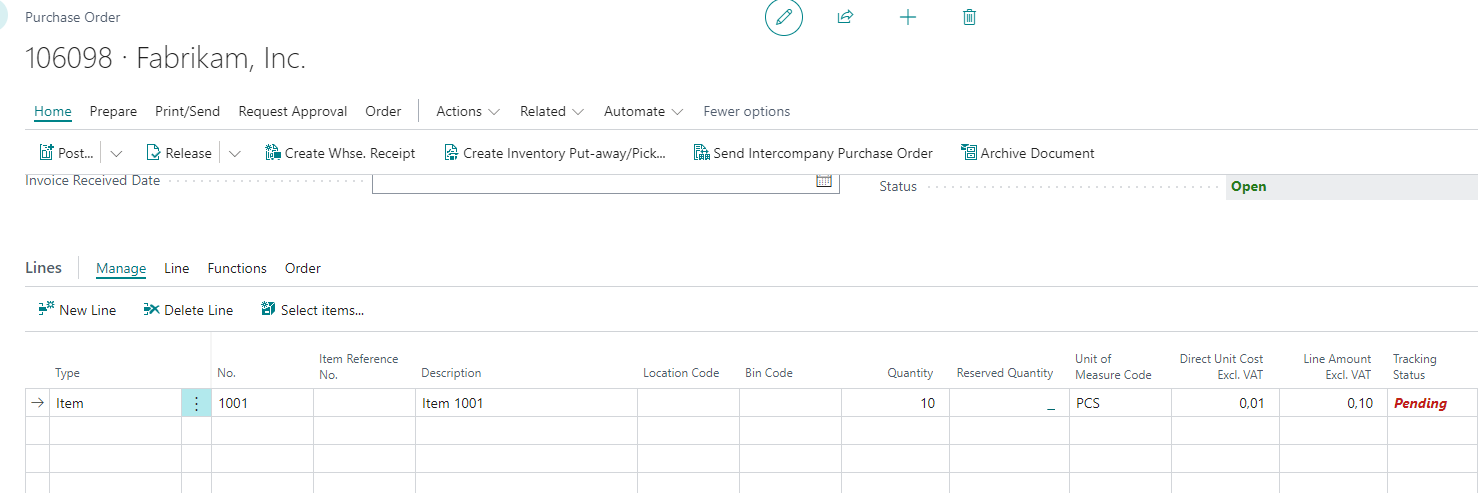Click the Lines section heading

43,268
